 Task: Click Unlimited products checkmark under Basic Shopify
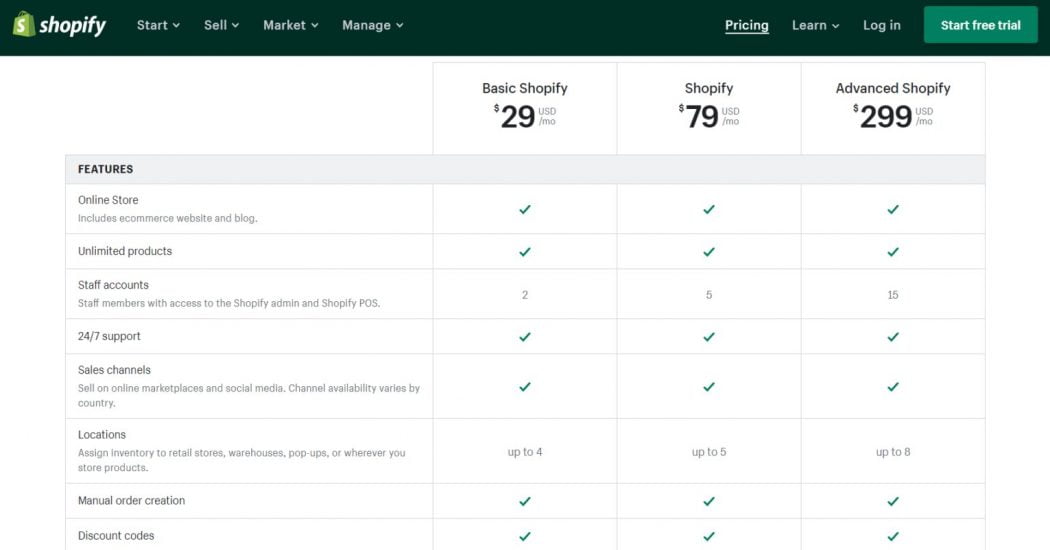click(x=525, y=252)
